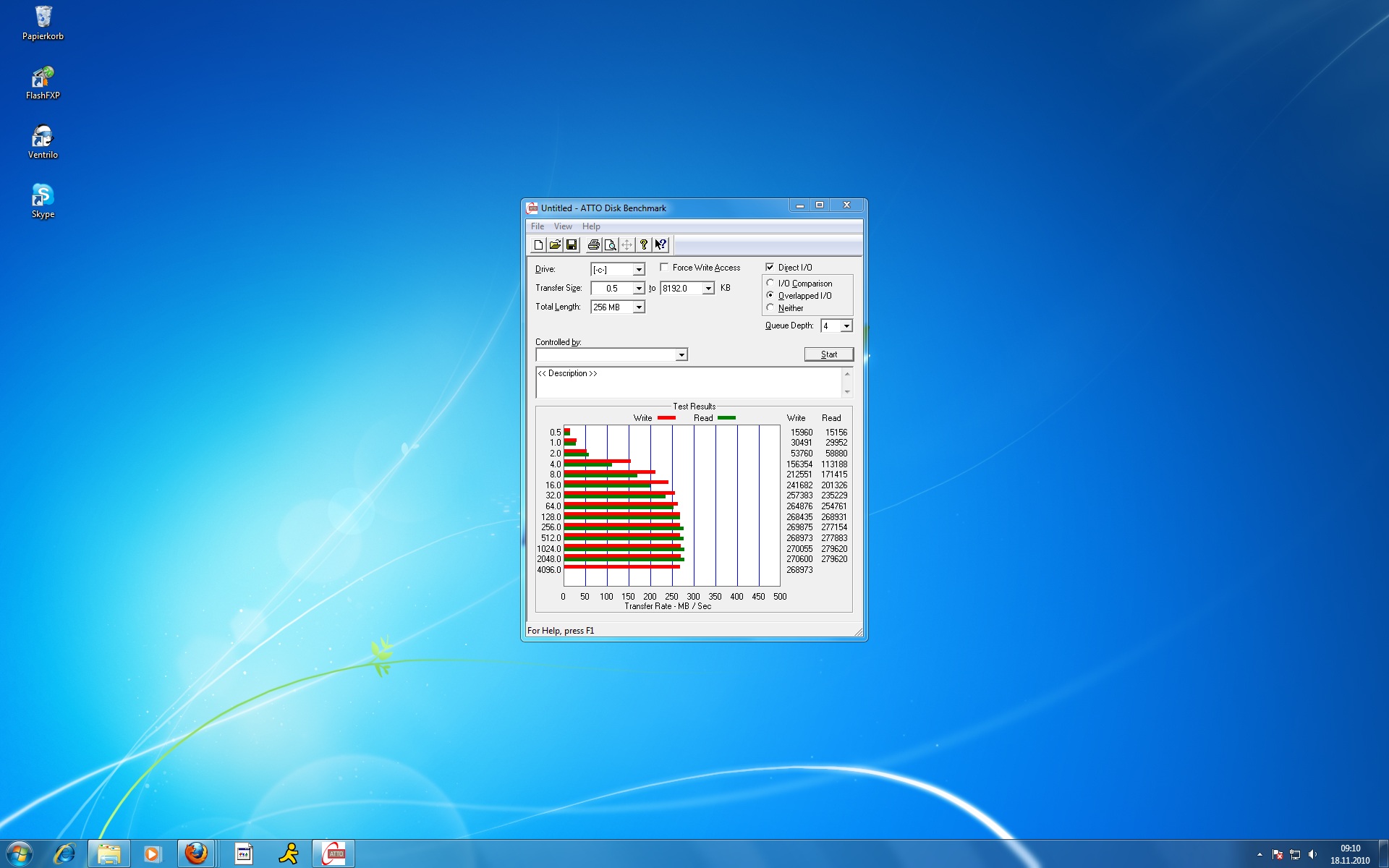1389x868 pixels.
Task: Click the About question mark icon
Action: [644, 245]
